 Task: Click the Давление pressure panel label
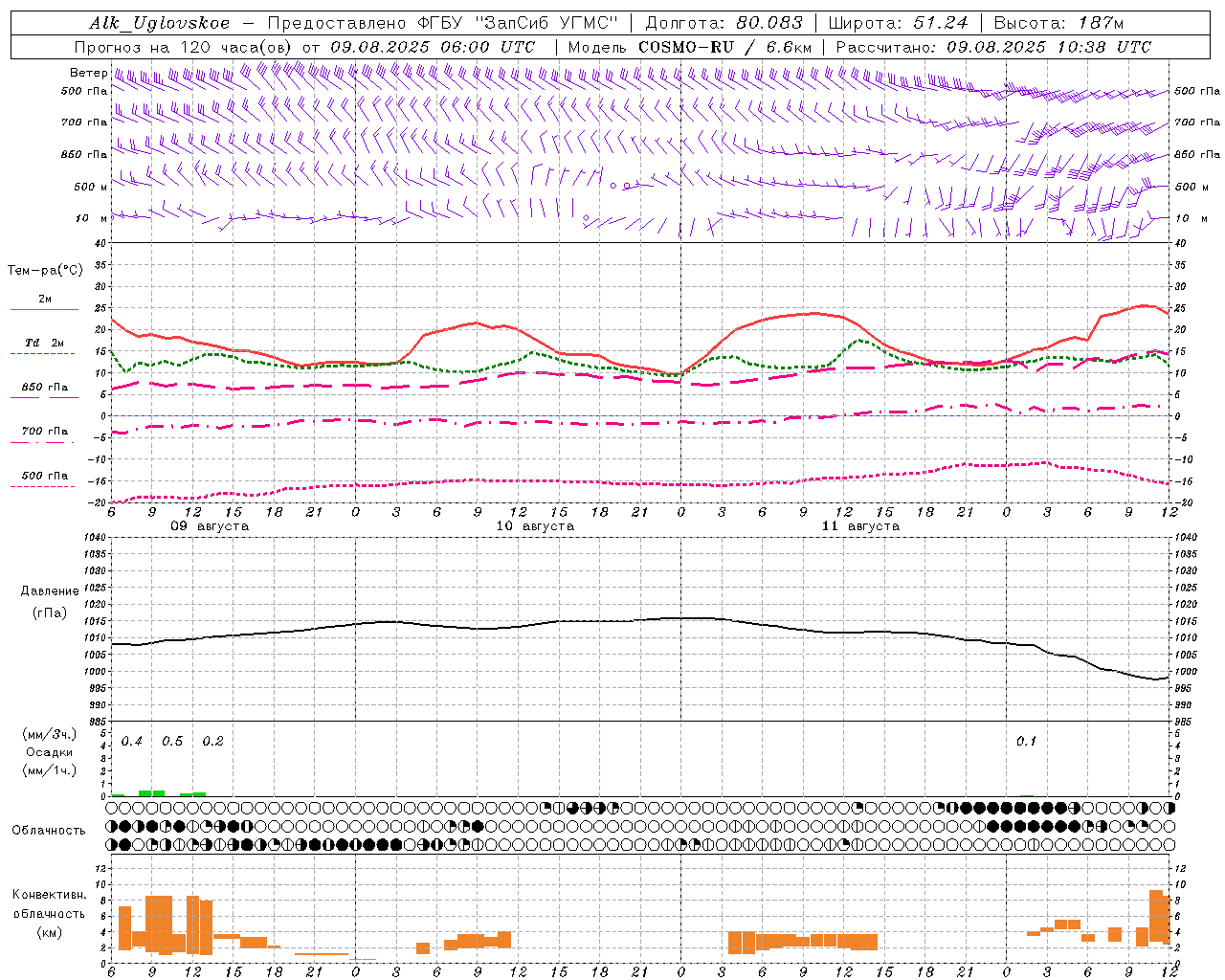[x=50, y=591]
